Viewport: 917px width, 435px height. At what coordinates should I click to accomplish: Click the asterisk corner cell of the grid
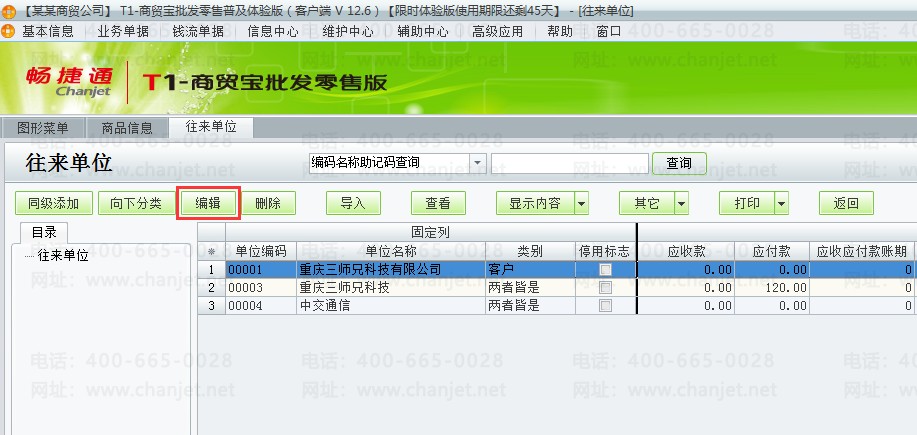[211, 252]
